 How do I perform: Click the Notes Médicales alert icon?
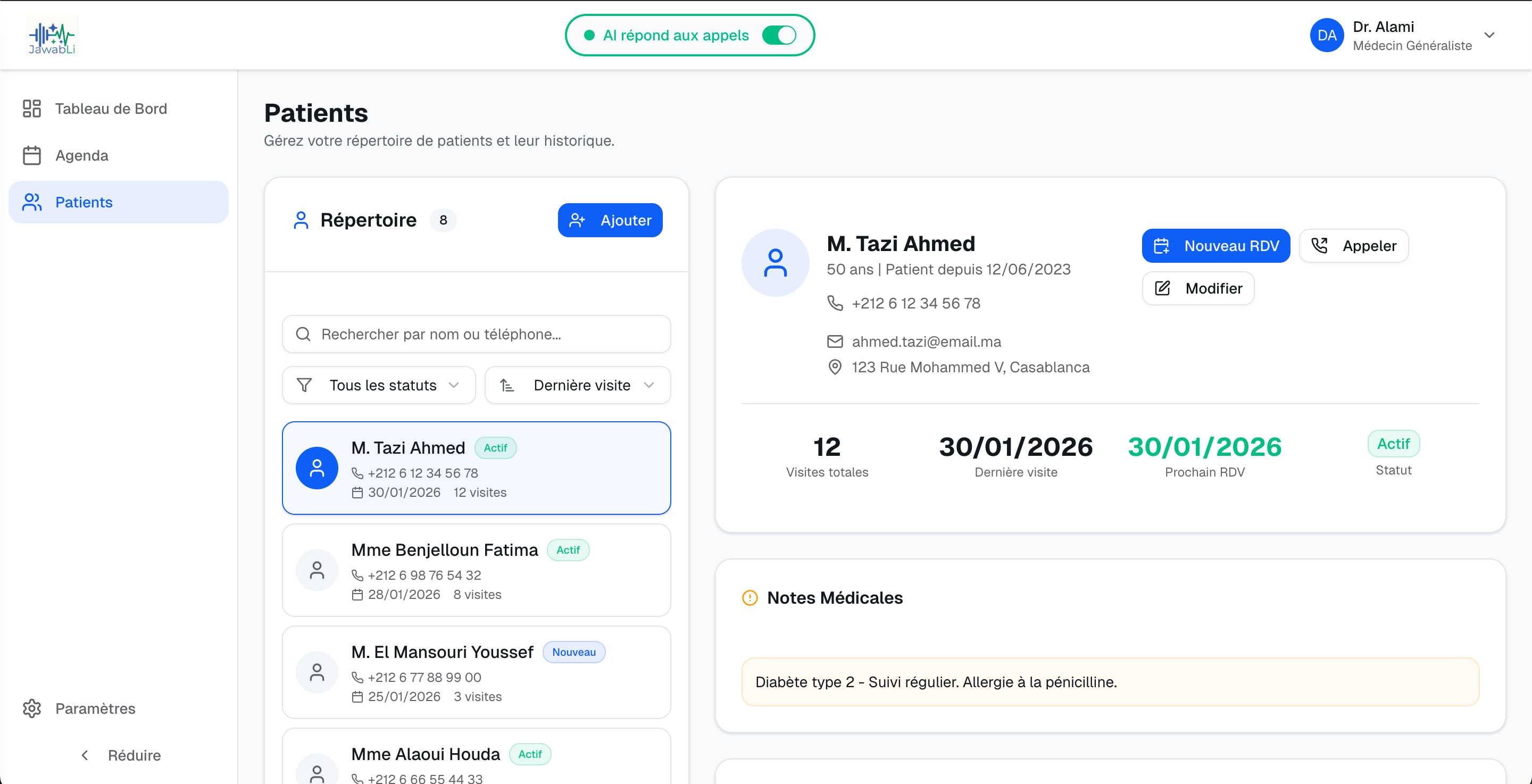[x=750, y=597]
